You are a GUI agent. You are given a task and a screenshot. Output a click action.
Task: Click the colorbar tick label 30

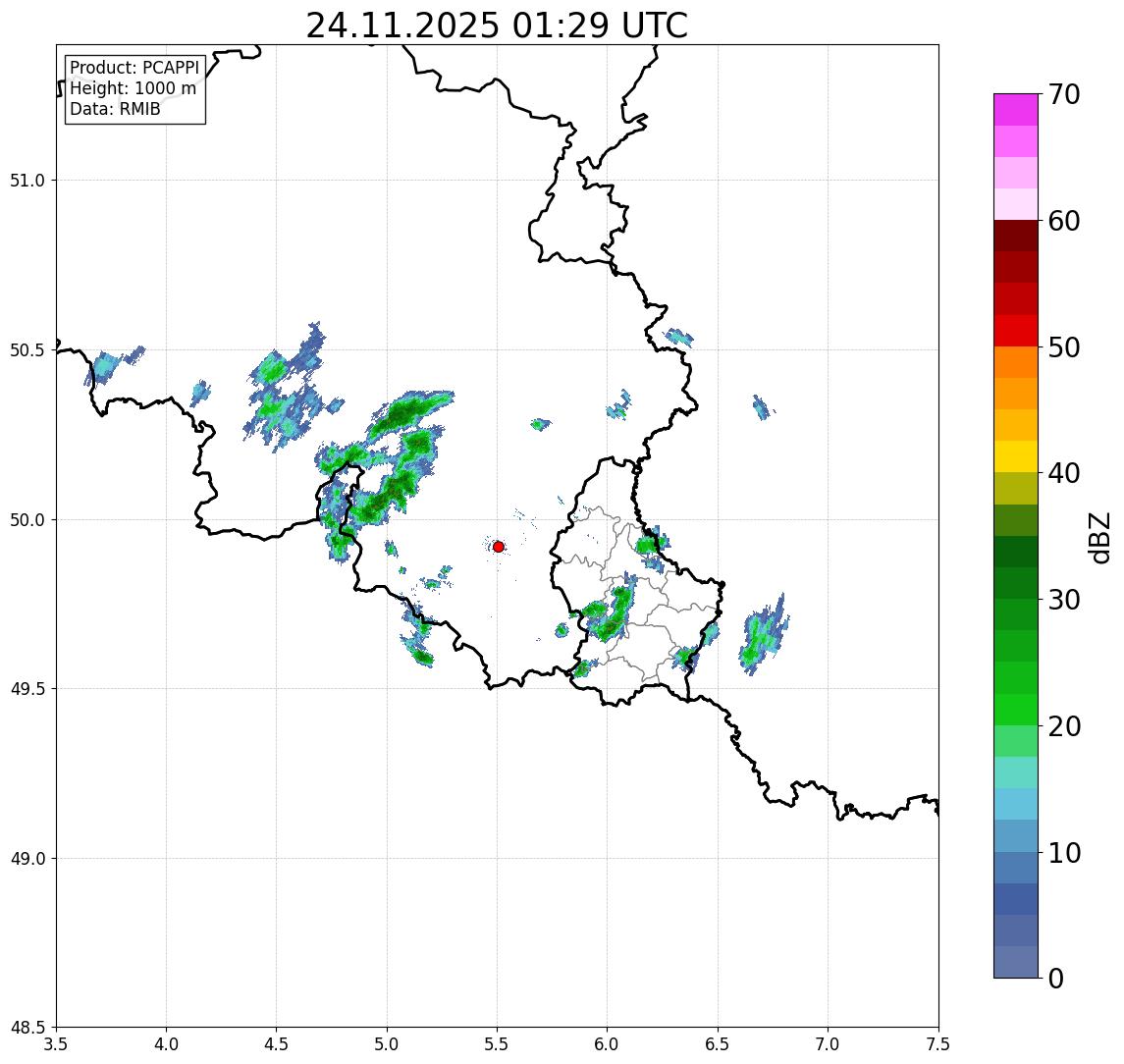click(1064, 600)
